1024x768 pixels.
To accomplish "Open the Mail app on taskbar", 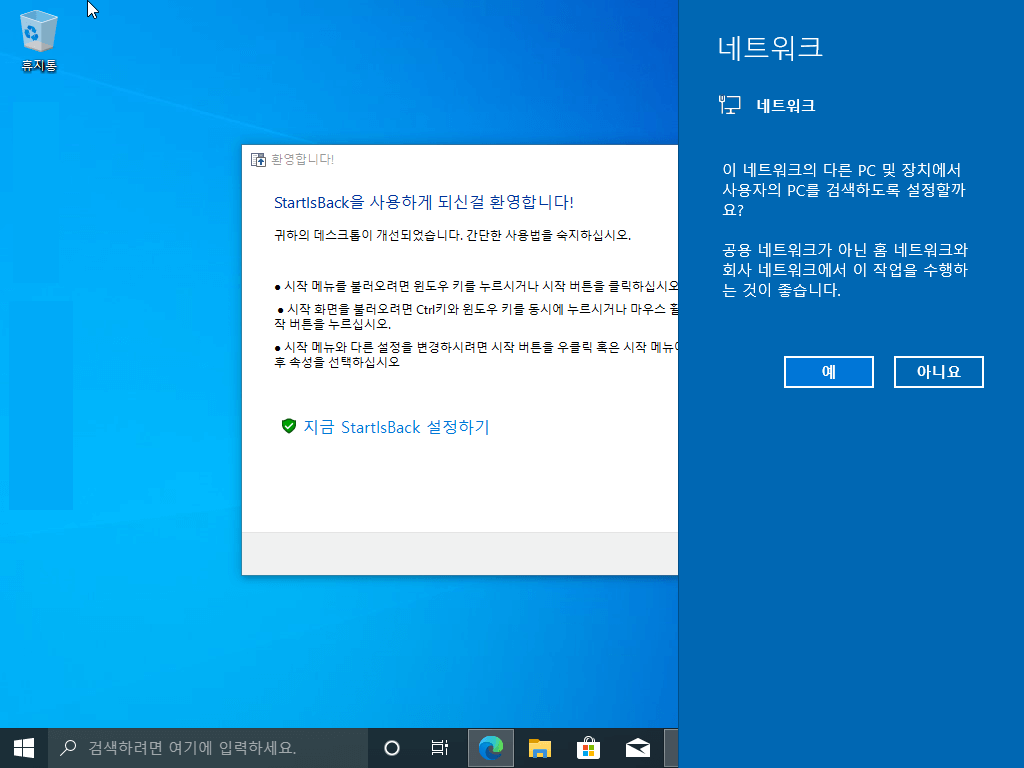I will tap(637, 748).
